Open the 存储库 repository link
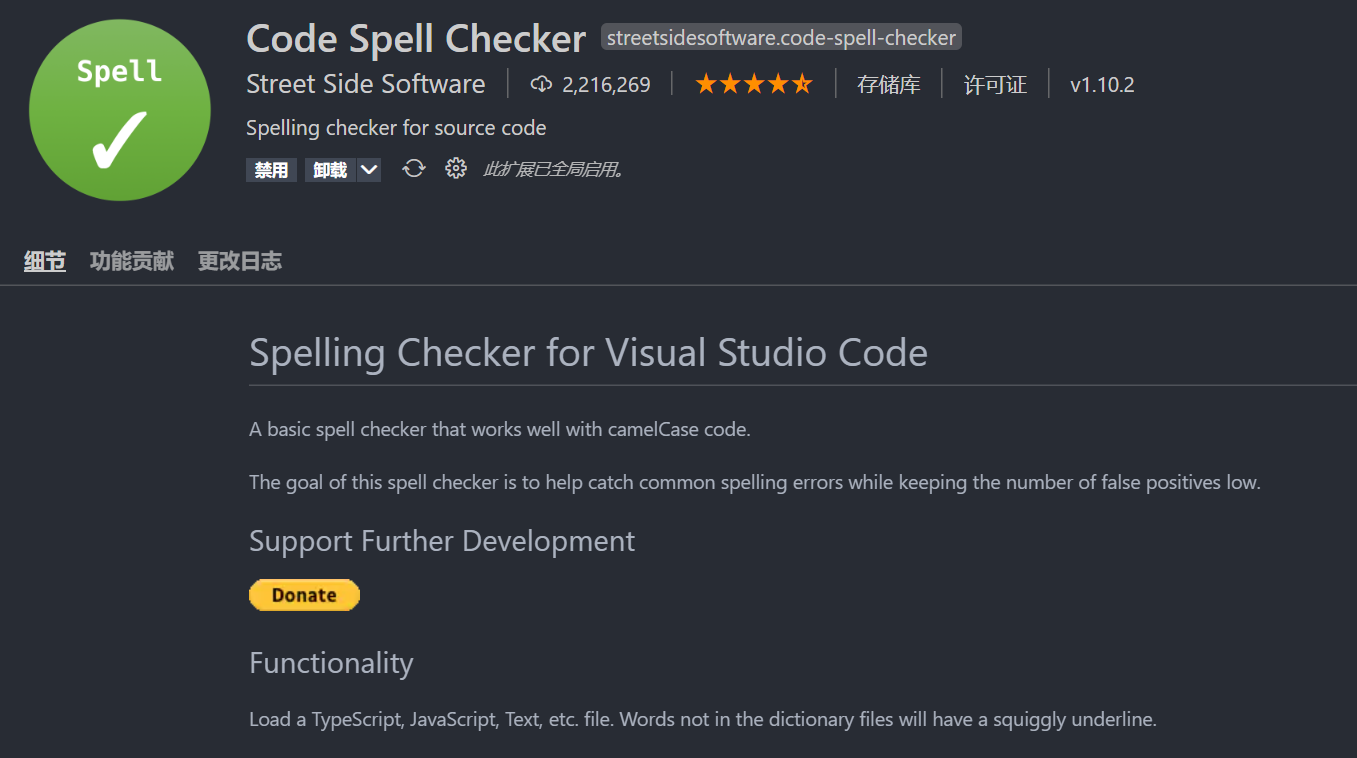 click(888, 85)
